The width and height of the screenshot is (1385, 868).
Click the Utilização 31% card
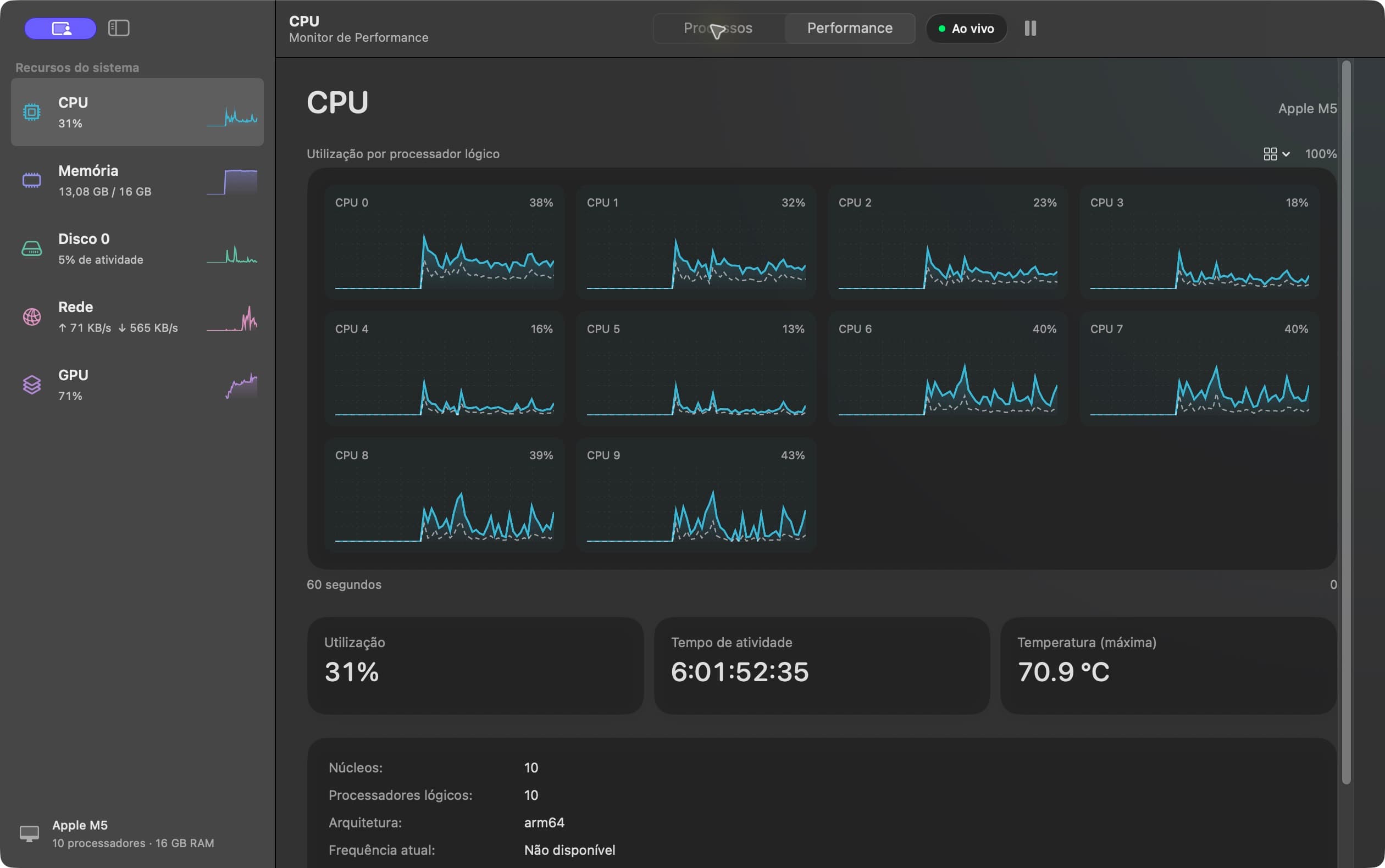click(475, 665)
